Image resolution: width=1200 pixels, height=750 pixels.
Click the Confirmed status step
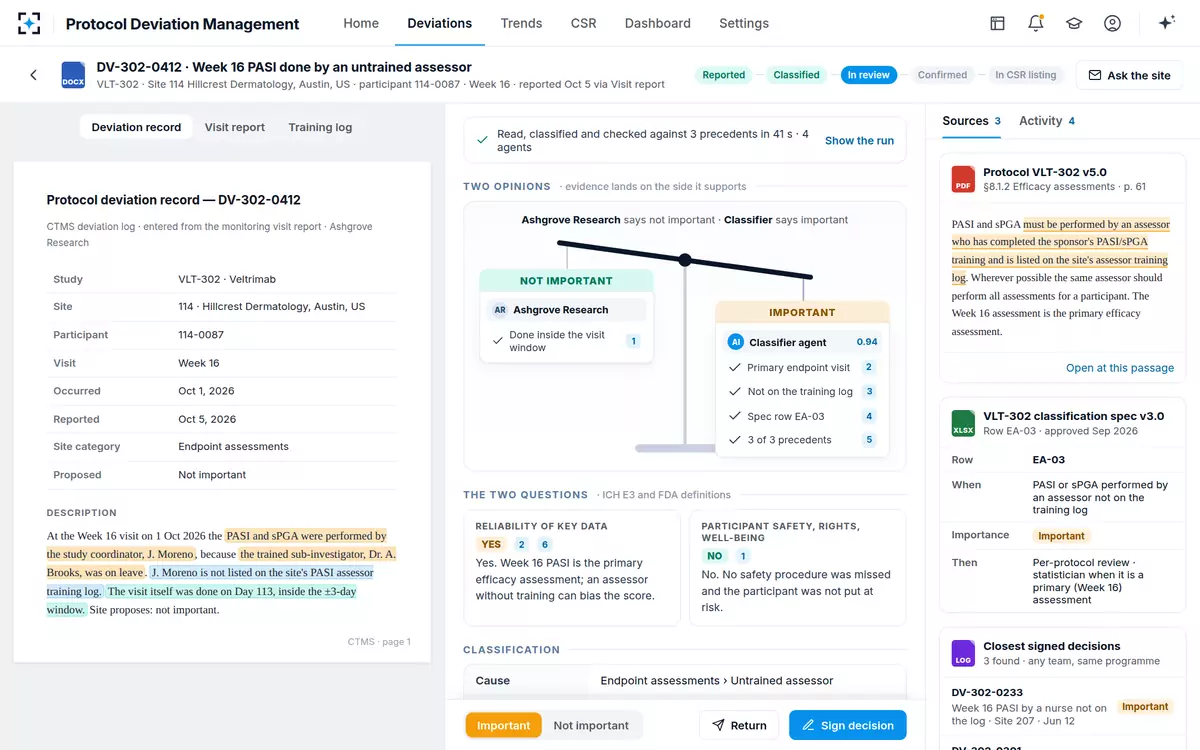click(943, 75)
